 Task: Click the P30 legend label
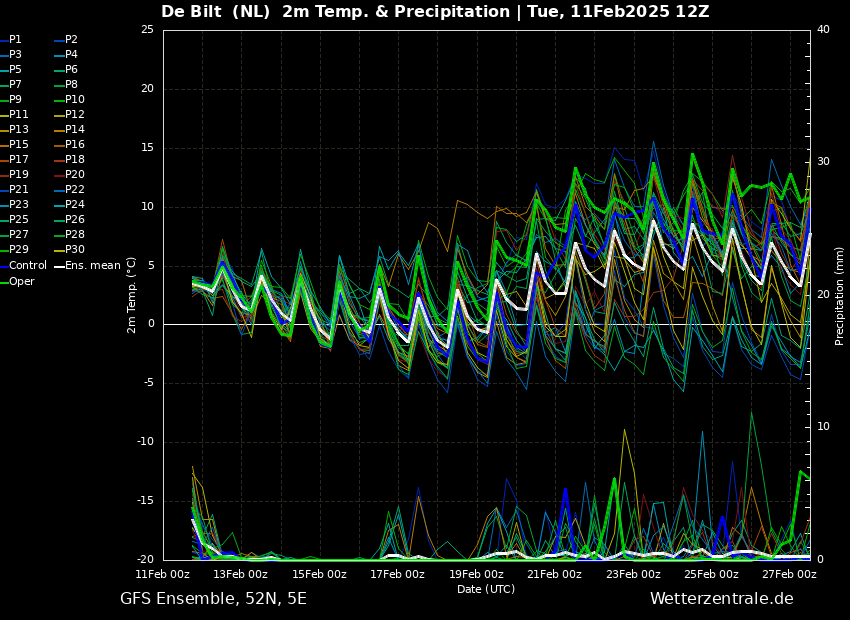coord(75,249)
